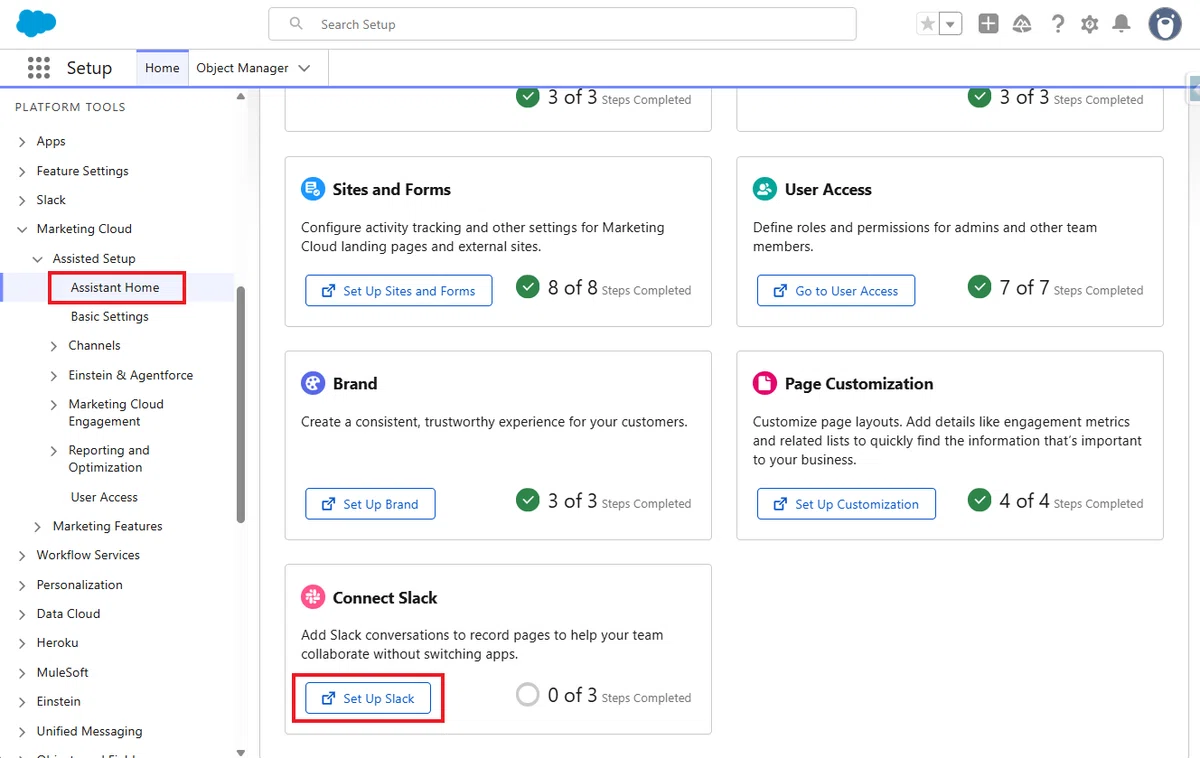
Task: Click the User Access card icon
Action: pos(765,189)
